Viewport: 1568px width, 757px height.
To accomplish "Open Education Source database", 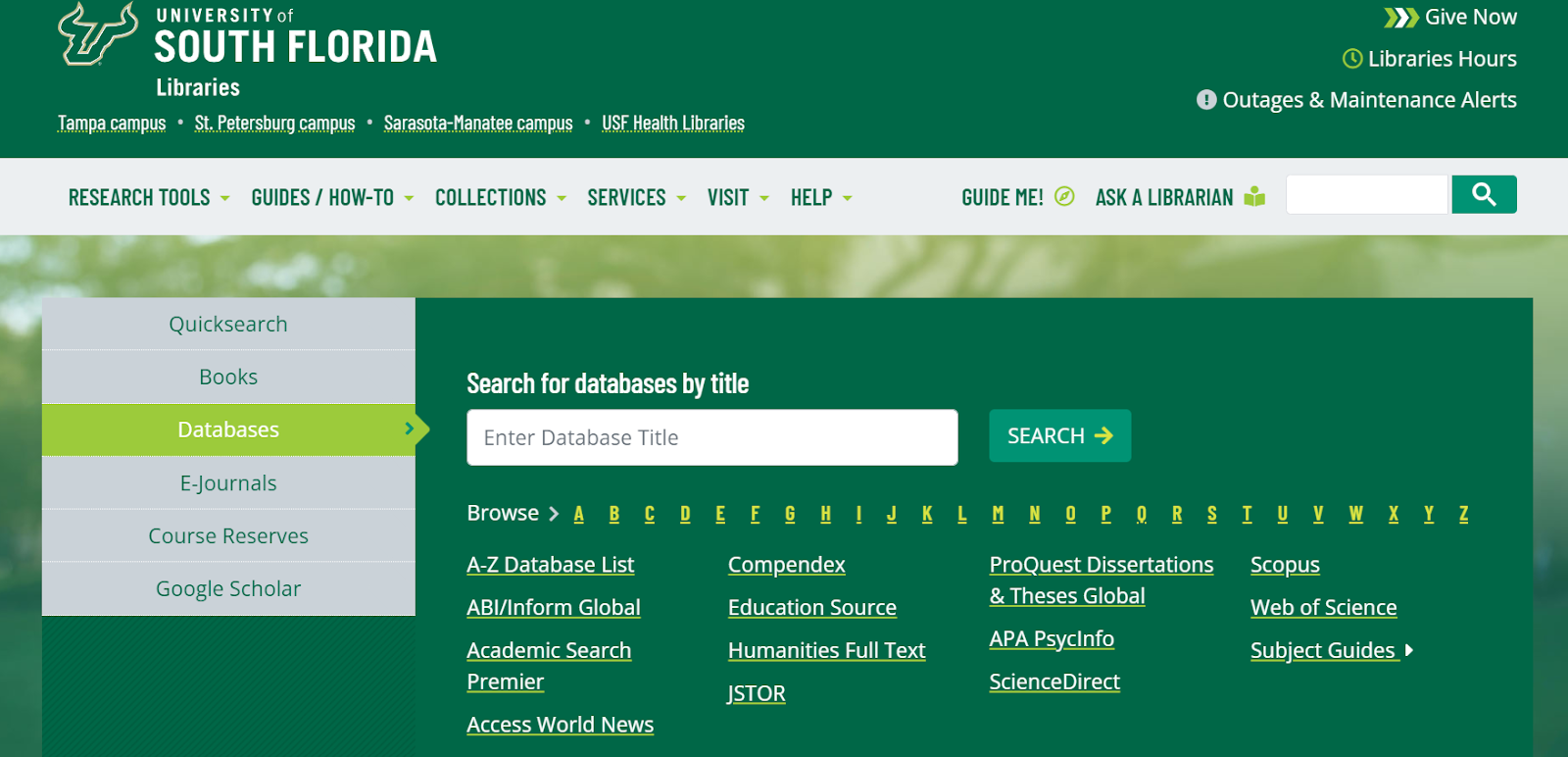I will [x=812, y=608].
